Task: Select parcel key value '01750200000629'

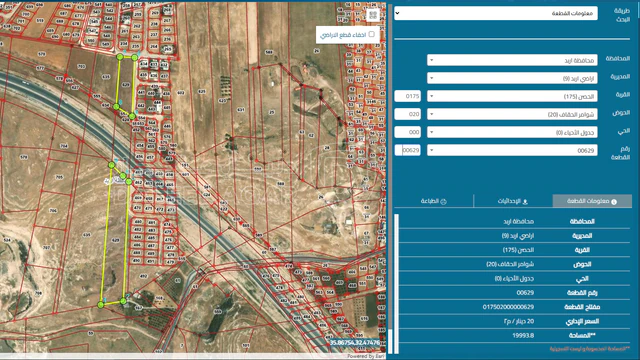Action: (x=508, y=307)
